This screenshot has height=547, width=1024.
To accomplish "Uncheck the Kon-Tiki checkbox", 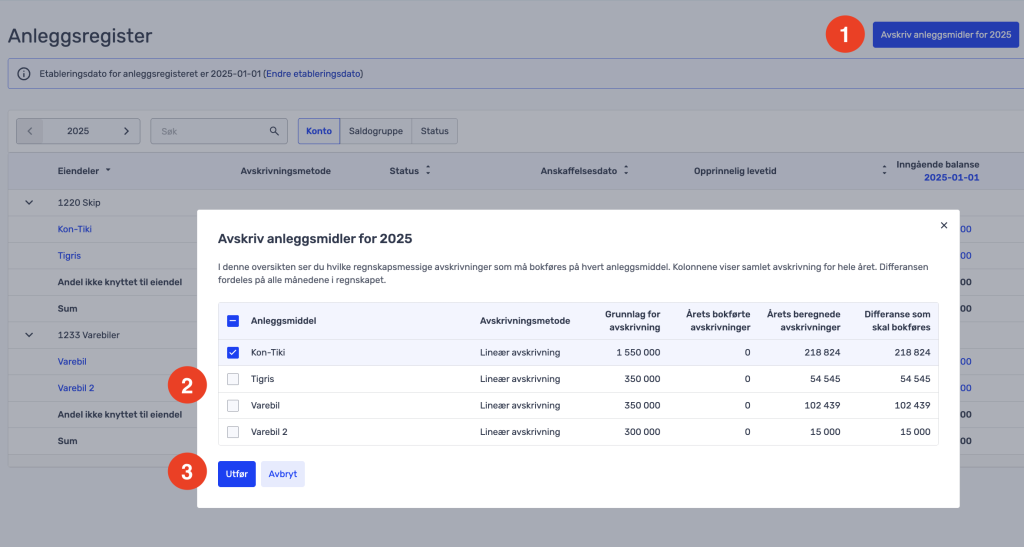I will [x=233, y=353].
